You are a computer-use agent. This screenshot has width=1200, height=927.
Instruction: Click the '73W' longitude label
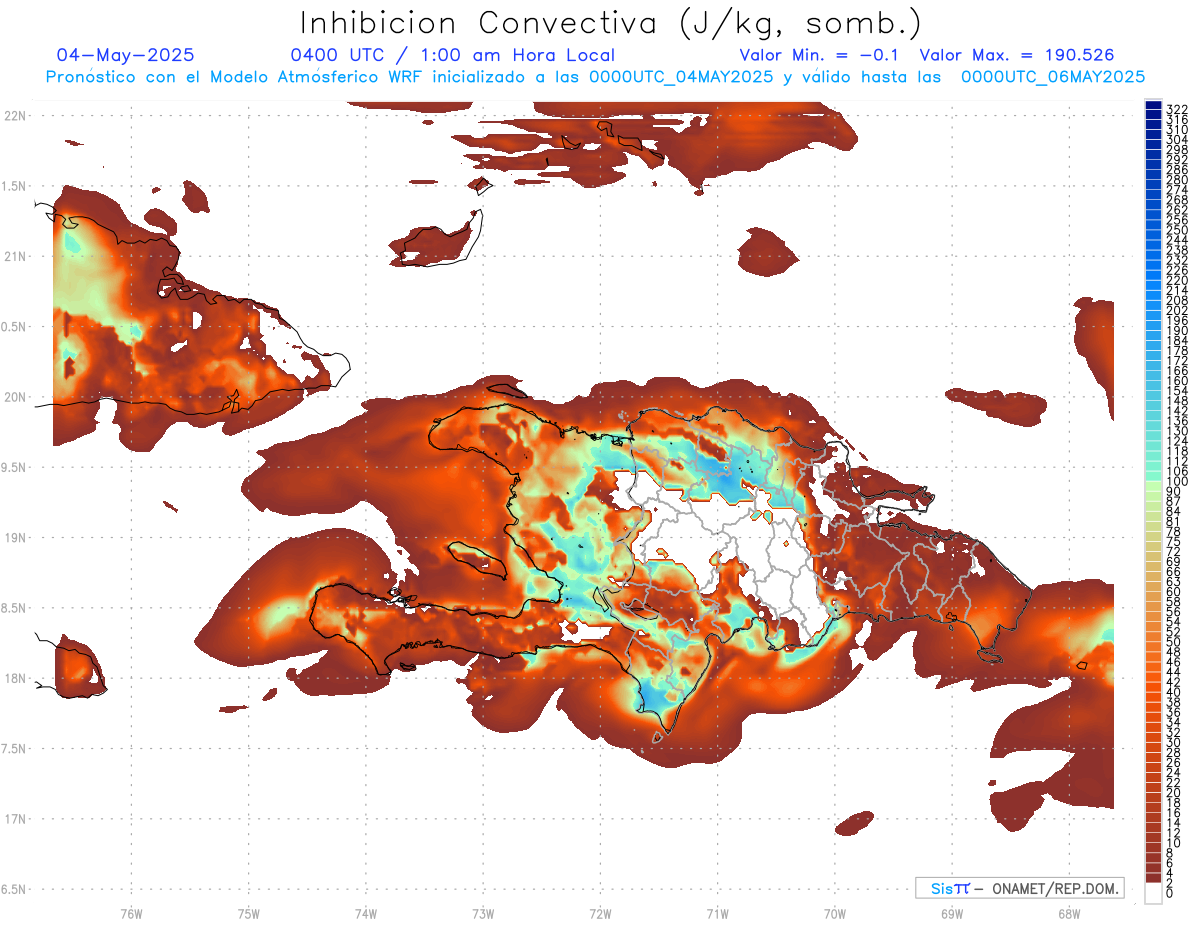point(483,913)
